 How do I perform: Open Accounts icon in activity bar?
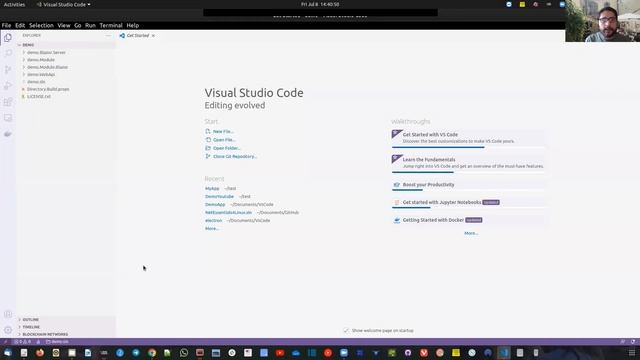click(x=8, y=314)
